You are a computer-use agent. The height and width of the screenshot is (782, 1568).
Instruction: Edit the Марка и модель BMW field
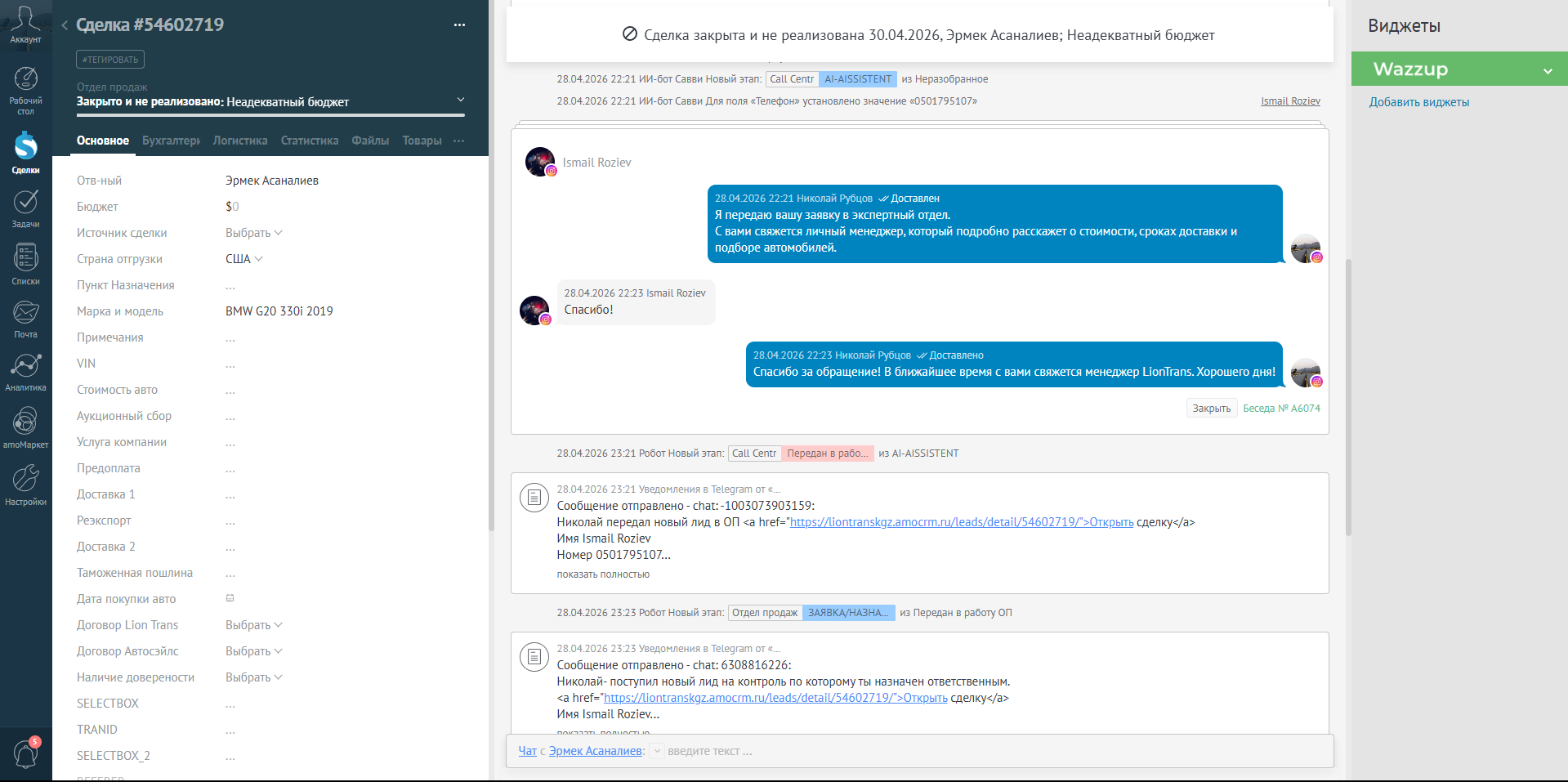coord(279,311)
